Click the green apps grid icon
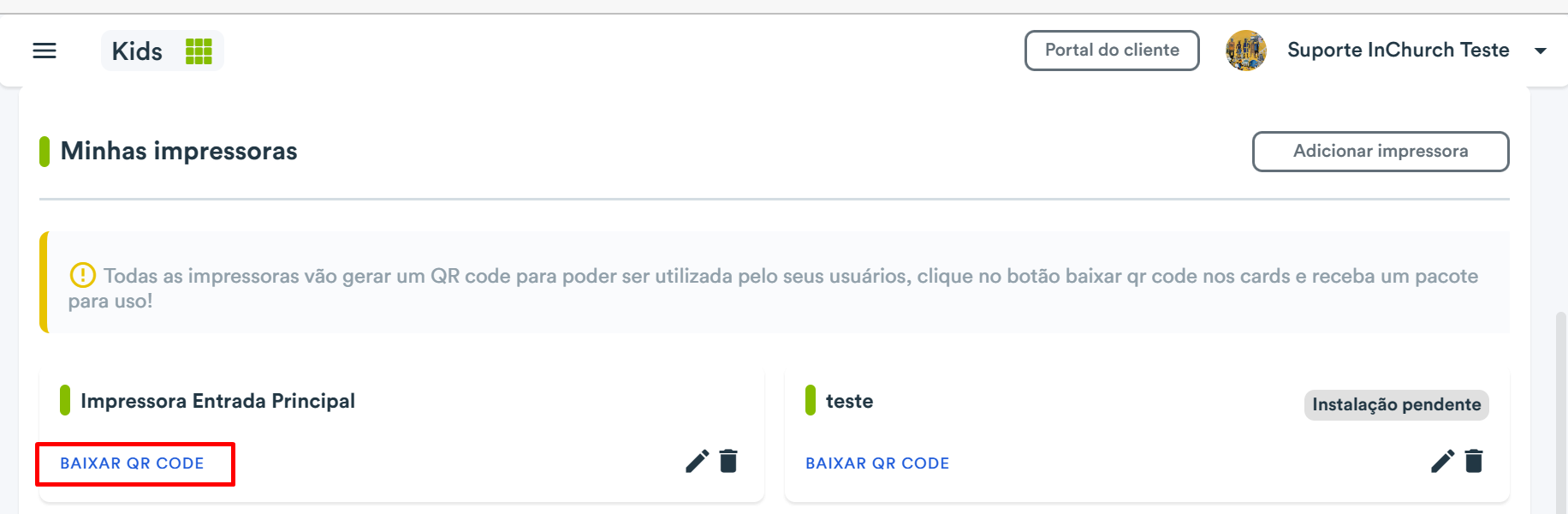This screenshot has width=1568, height=514. (x=199, y=51)
